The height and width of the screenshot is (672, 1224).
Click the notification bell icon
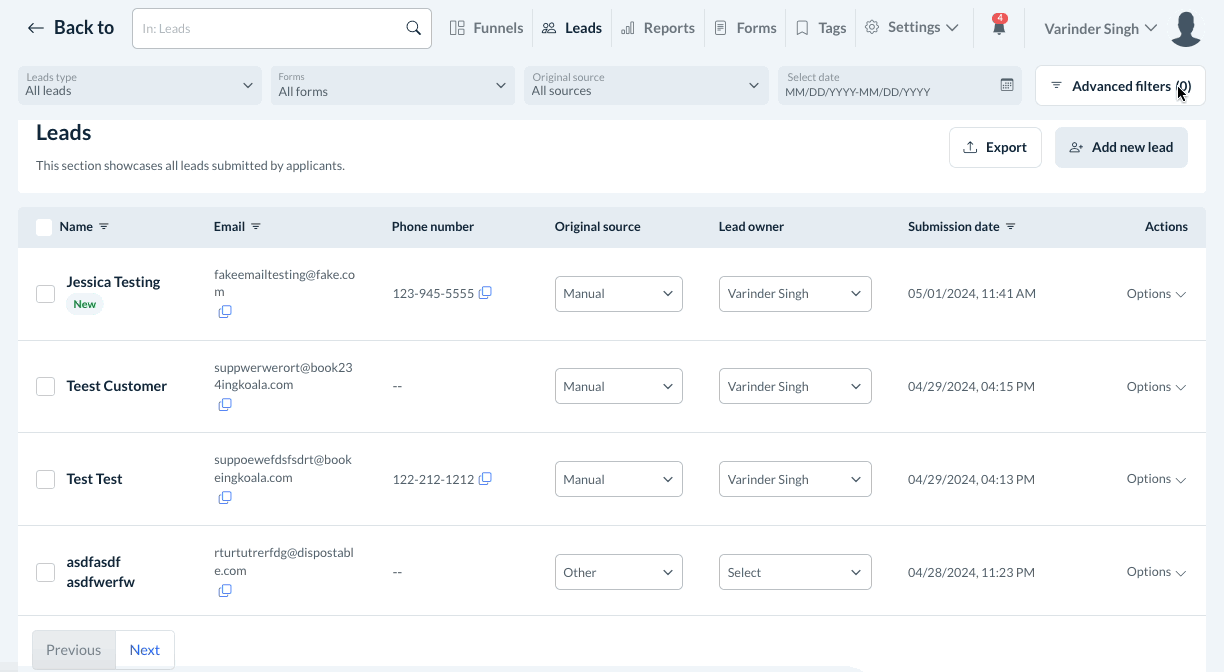(x=998, y=28)
